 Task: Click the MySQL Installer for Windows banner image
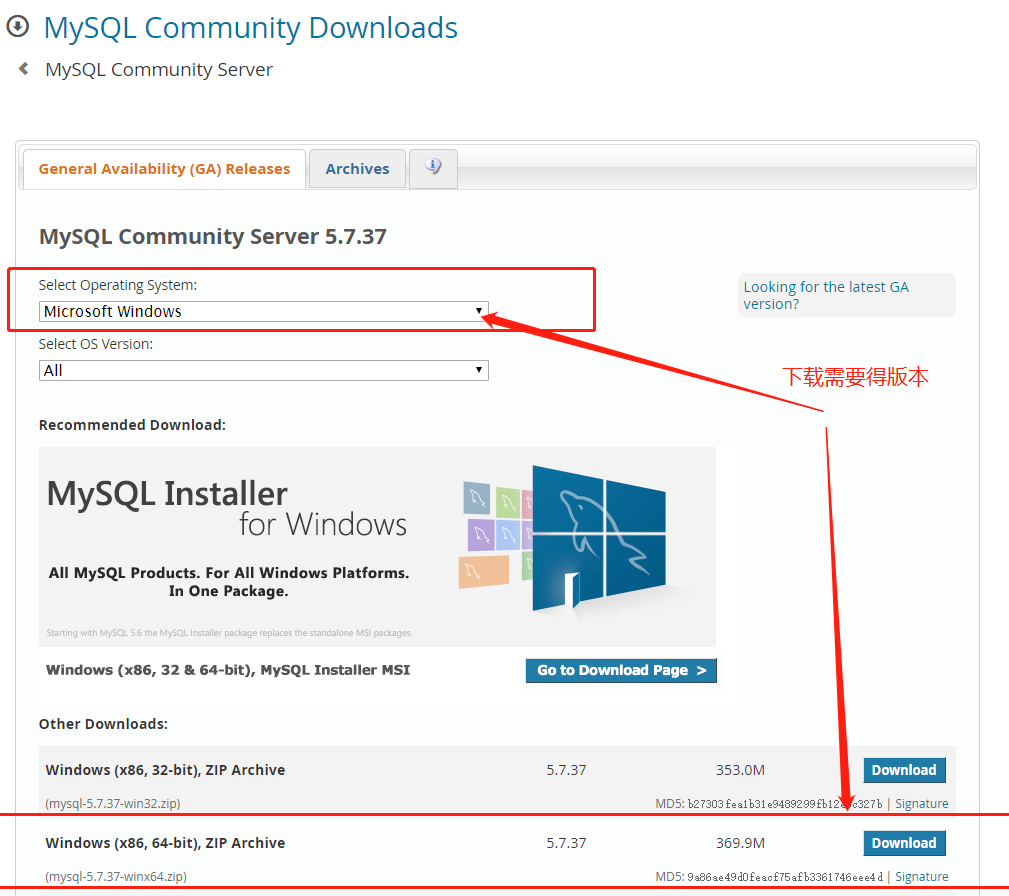click(x=377, y=545)
